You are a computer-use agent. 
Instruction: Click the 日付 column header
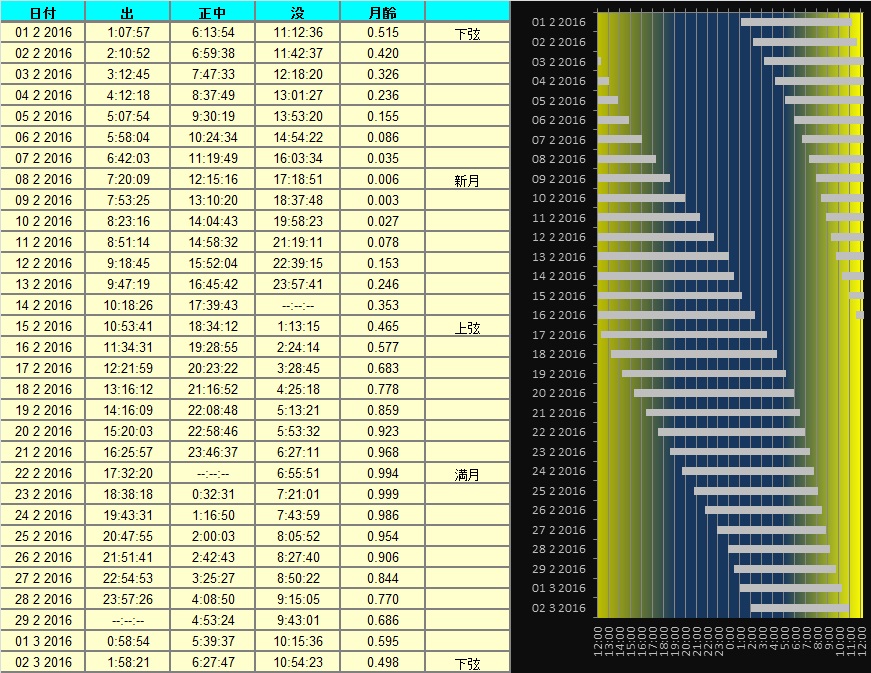point(43,11)
